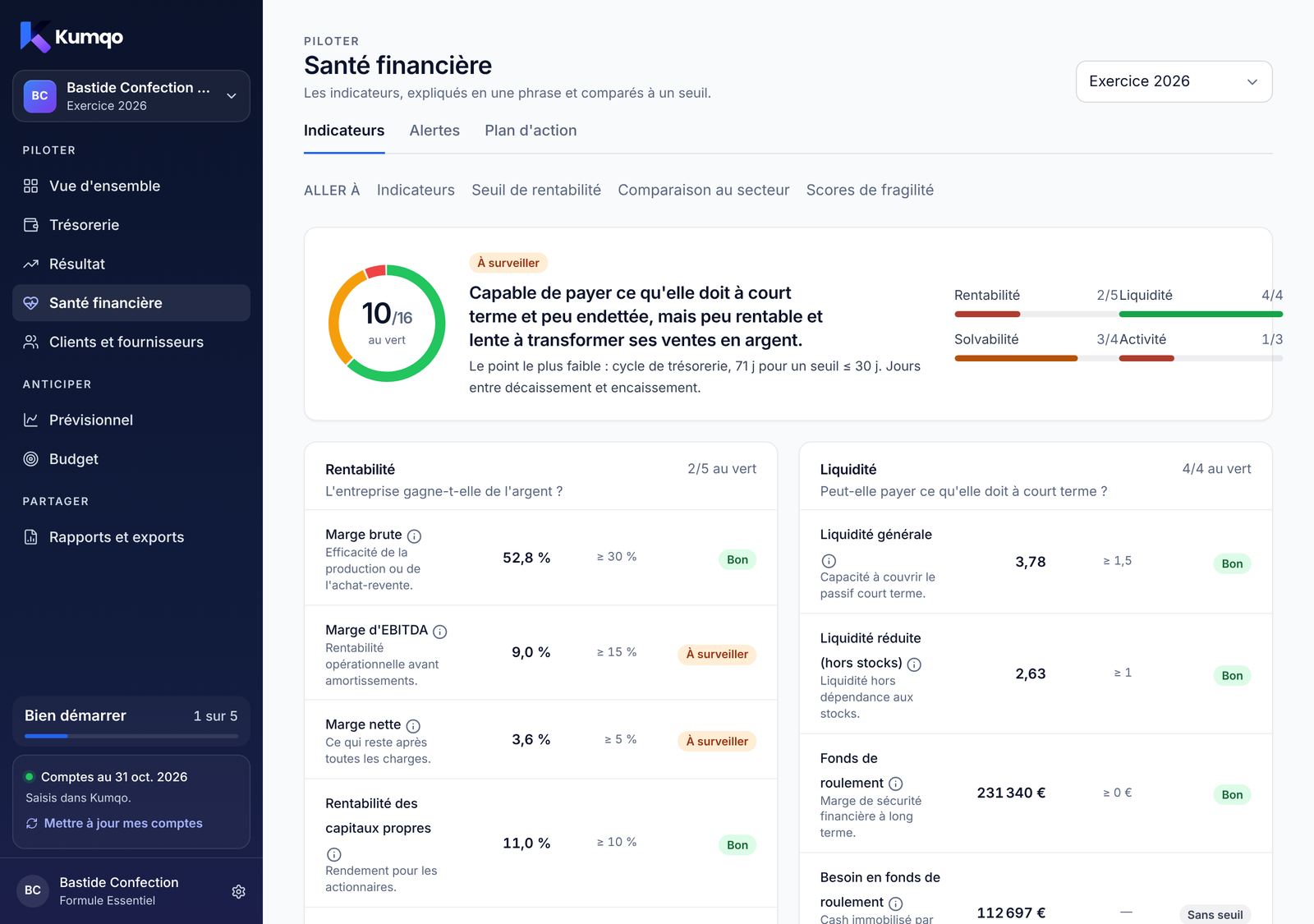Click the info icon under Rentabilité des capitaux propres

pyautogui.click(x=334, y=854)
